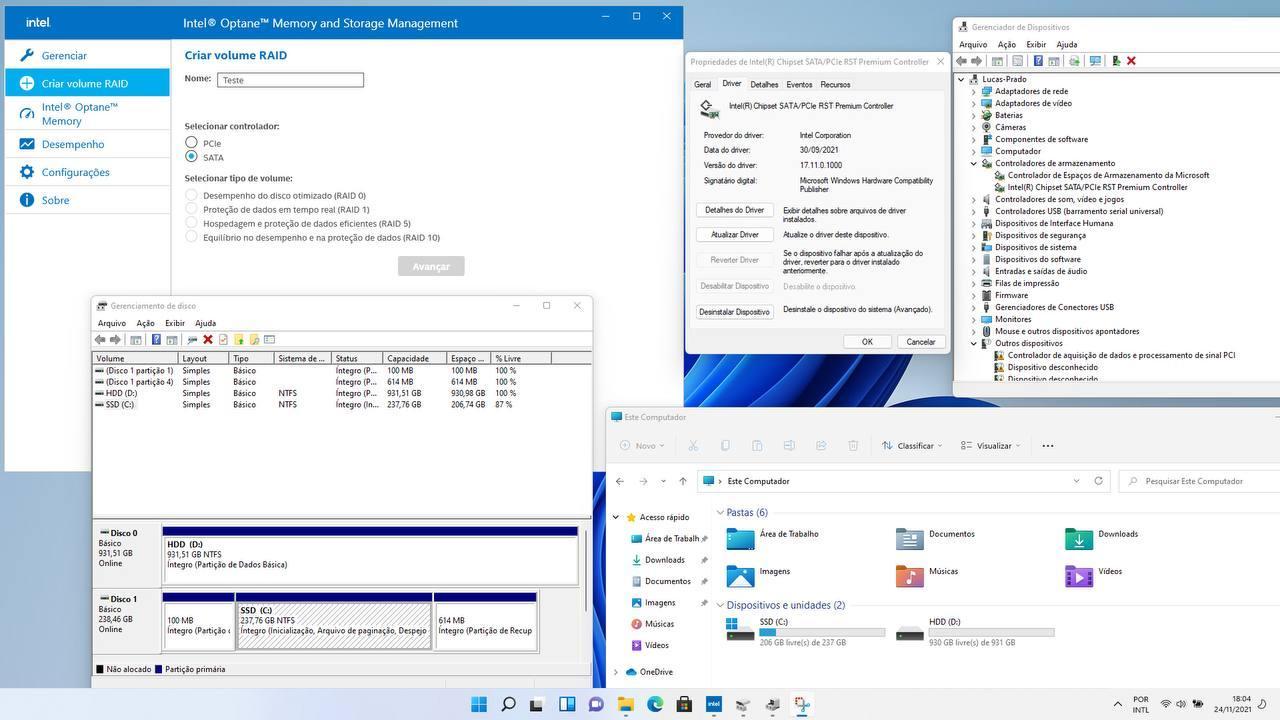Click red X uninstall icon in Gerenciador de Dispositivos toolbar
The image size is (1280, 720).
1131,61
